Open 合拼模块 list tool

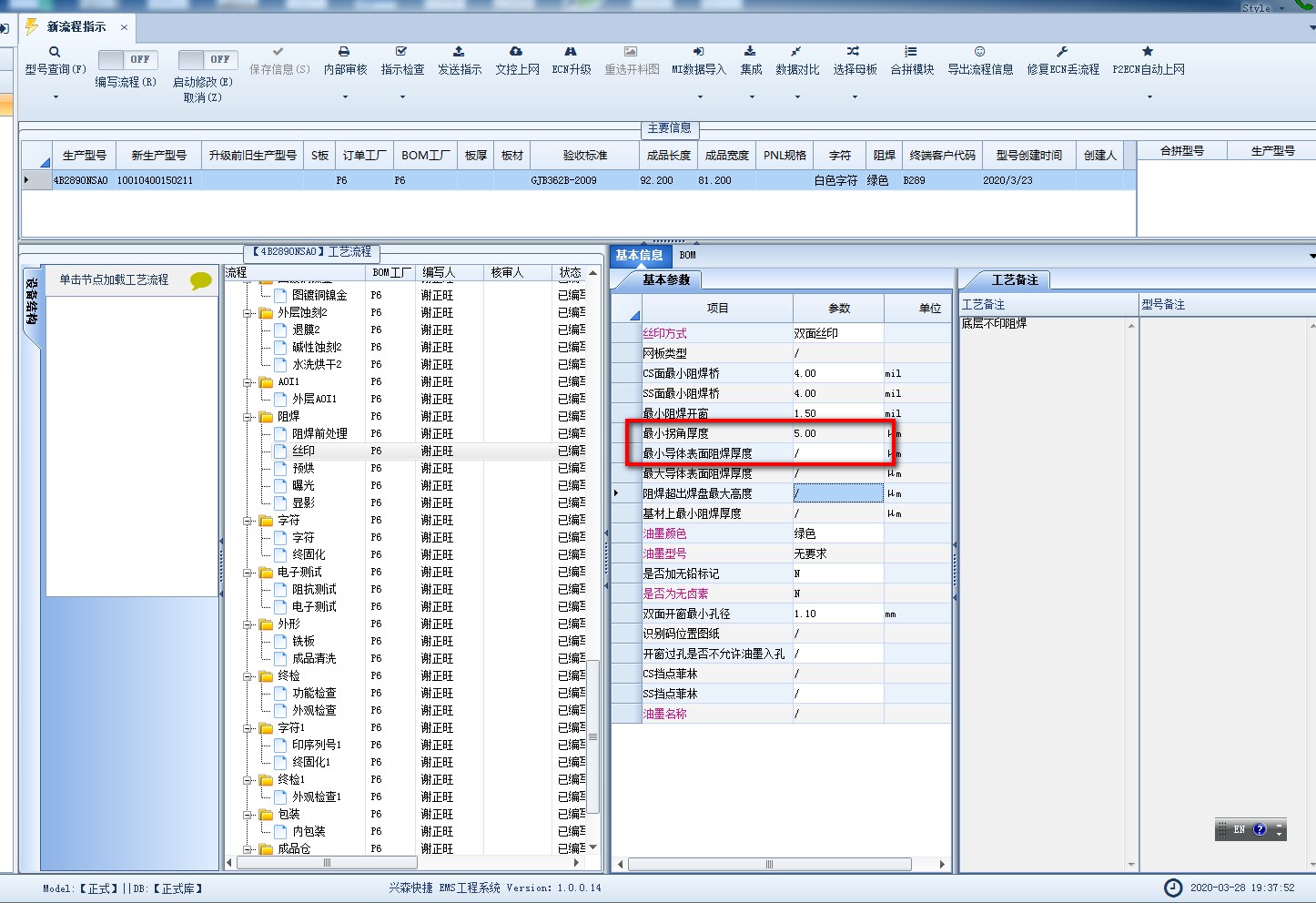tap(911, 60)
